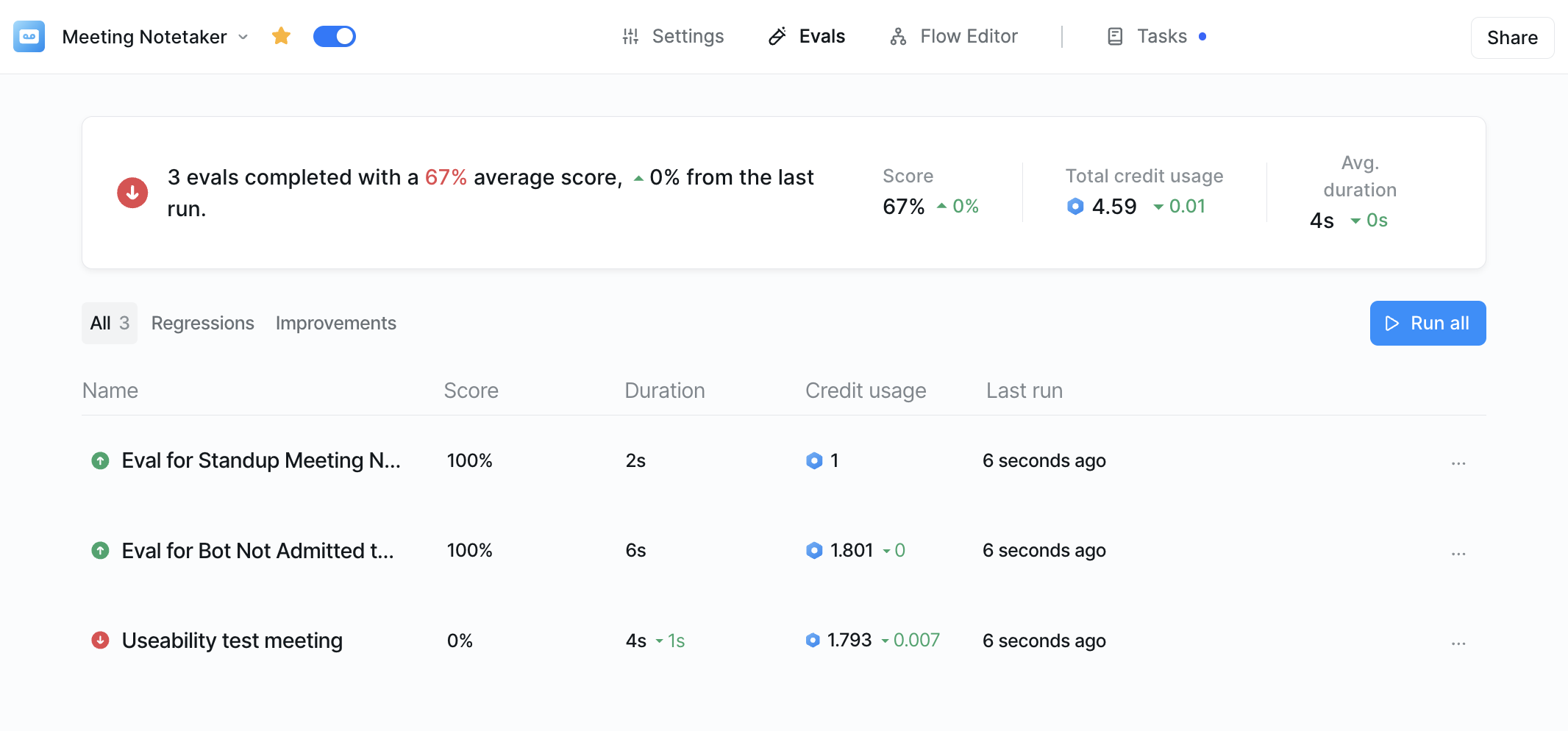Switch to the Regressions tab
1568x731 pixels.
pos(202,323)
